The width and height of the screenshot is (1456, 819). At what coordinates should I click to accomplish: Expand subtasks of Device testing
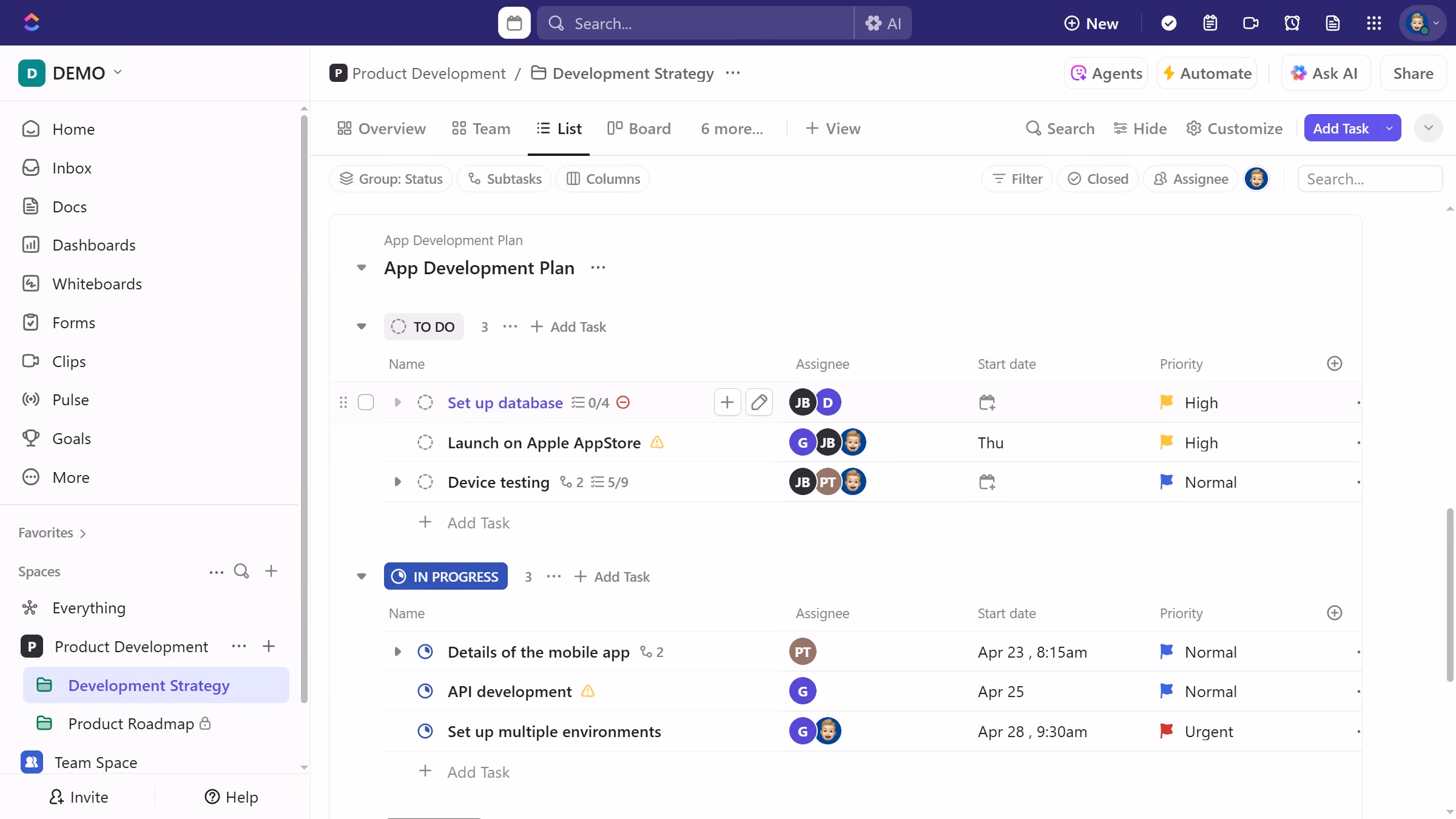397,482
